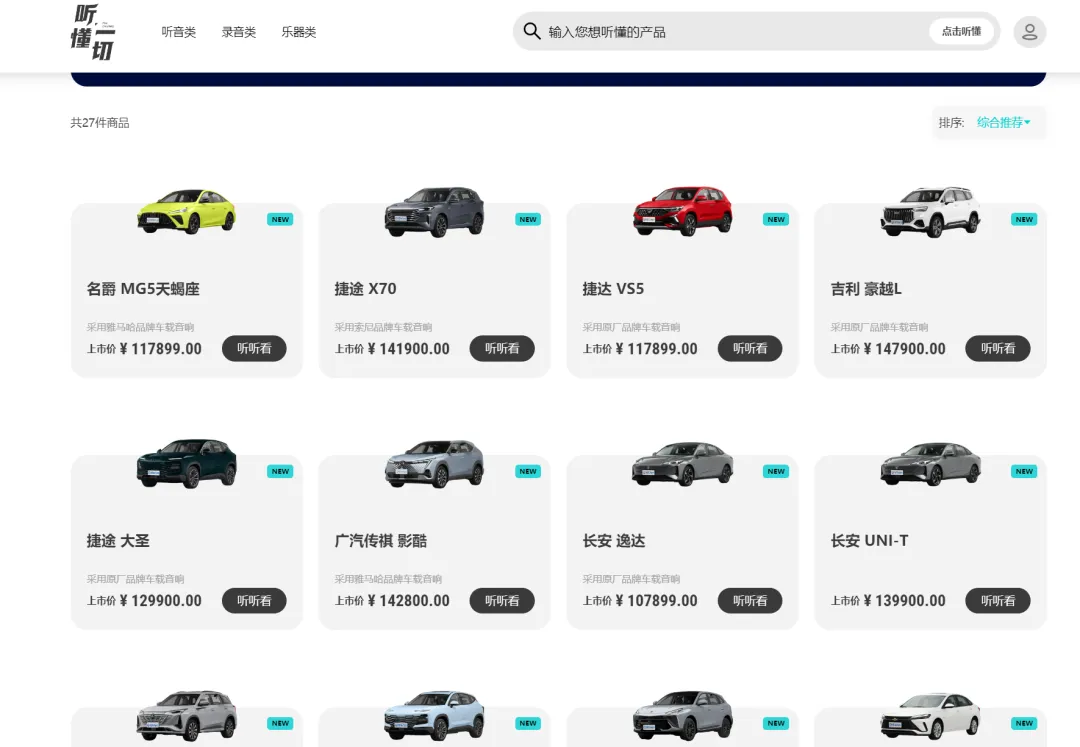
Task: Click the NEW badge on 捷途 大圣
Action: (x=280, y=471)
